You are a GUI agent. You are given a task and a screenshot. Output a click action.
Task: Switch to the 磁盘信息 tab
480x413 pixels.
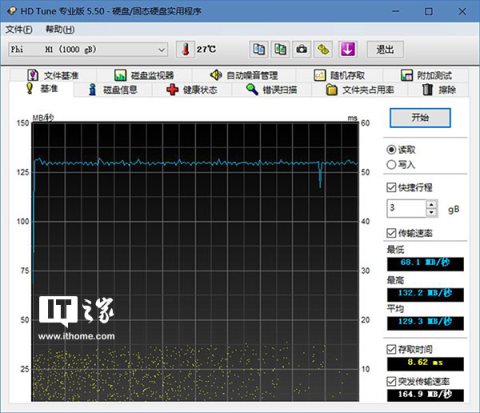(x=113, y=90)
